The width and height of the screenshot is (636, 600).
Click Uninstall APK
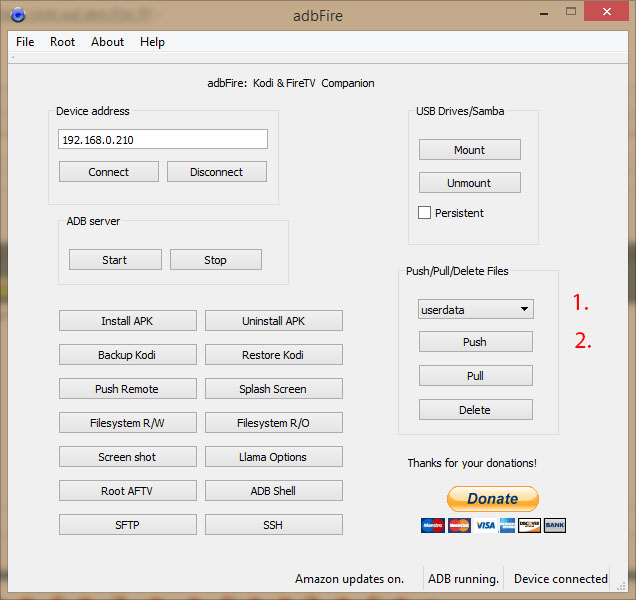click(x=274, y=321)
